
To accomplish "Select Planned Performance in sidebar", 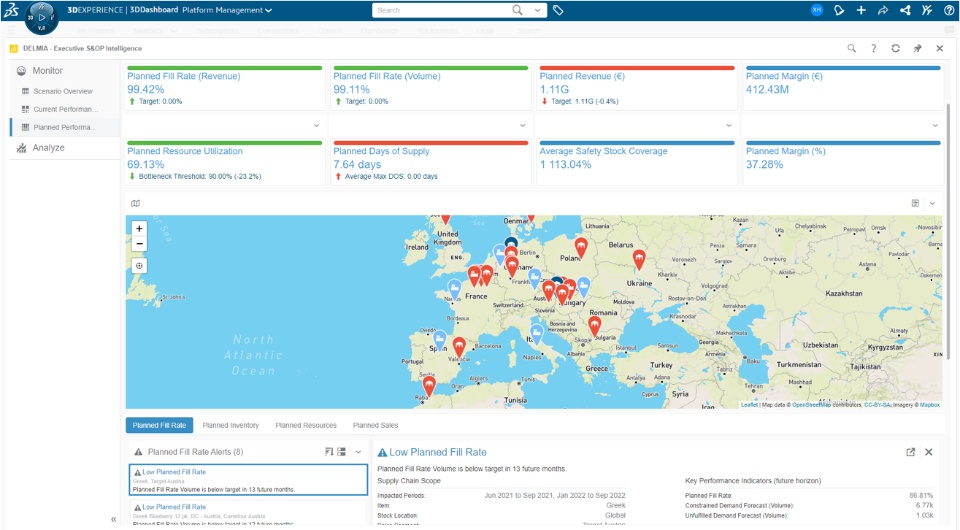I will coord(64,127).
